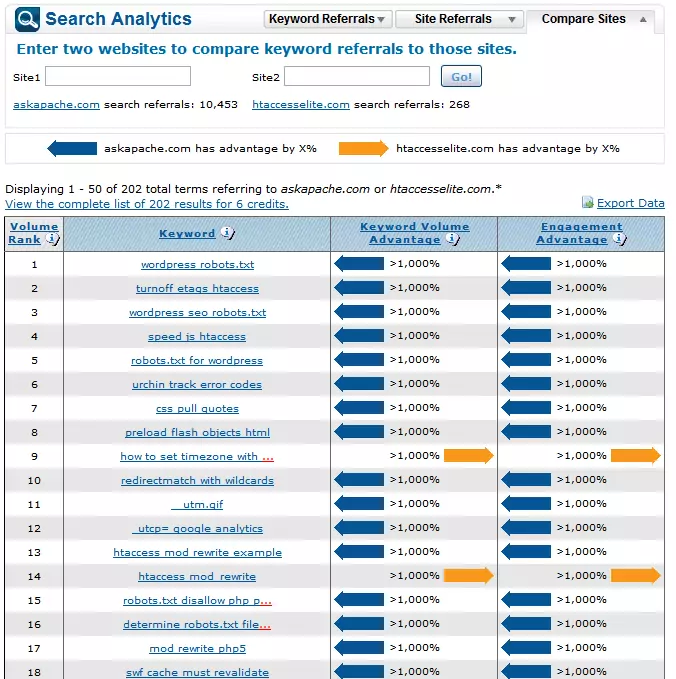Click into the Site1 input field
This screenshot has width=676, height=679.
point(117,76)
